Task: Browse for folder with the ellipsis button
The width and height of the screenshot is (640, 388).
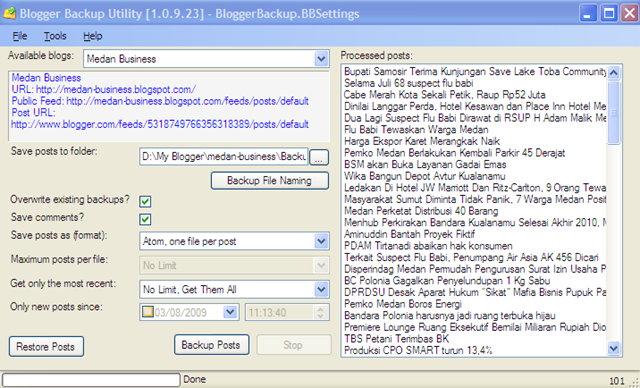Action: tap(319, 157)
